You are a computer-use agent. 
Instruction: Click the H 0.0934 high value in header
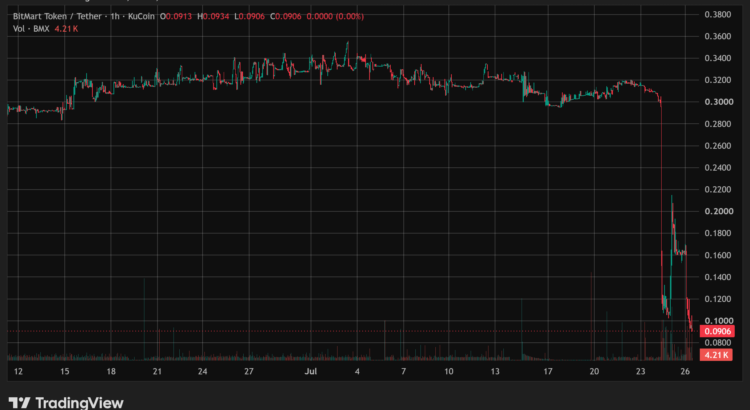[212, 16]
